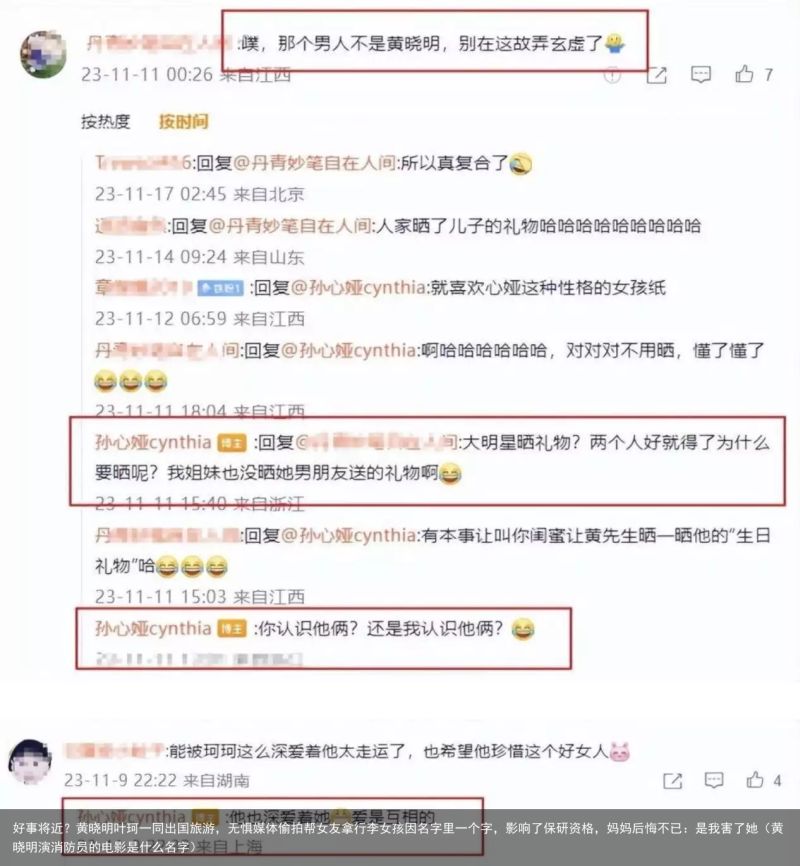Image resolution: width=800 pixels, height=866 pixels.
Task: Open @丹青妙笔自在人间 mention in first reply
Action: 314,163
